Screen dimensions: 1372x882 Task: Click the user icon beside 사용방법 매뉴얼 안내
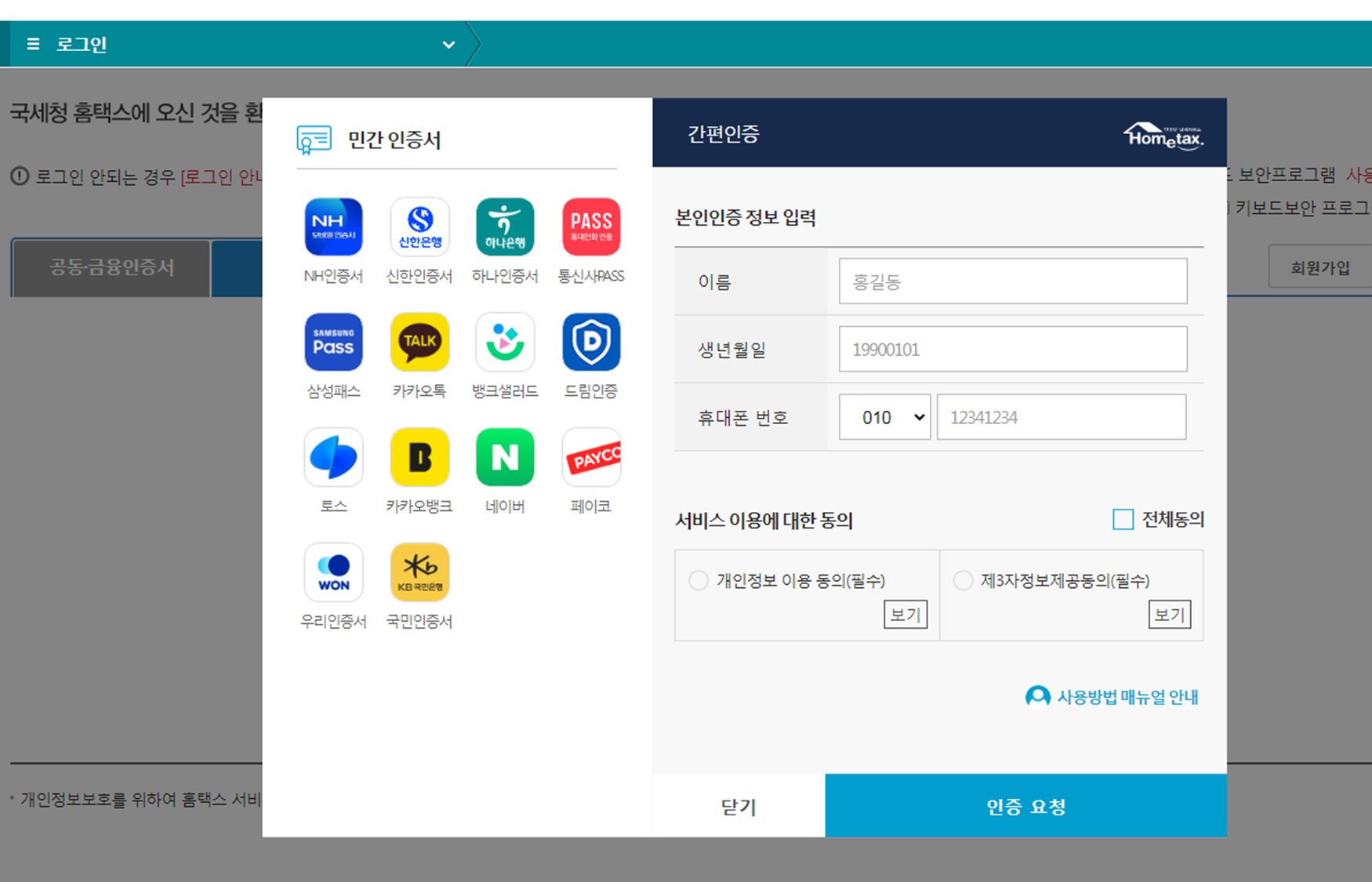pos(1037,697)
